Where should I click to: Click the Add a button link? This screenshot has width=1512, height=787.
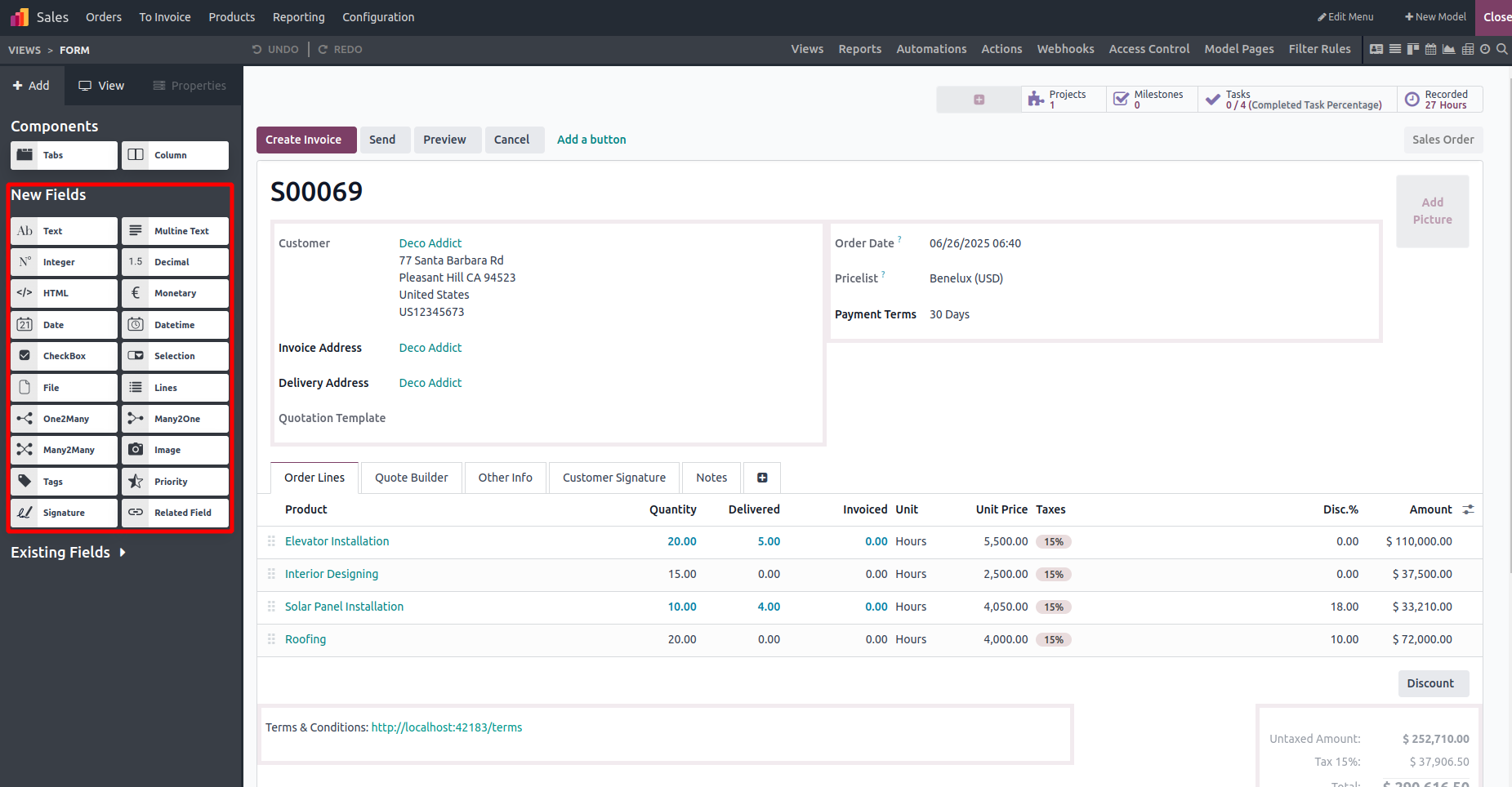591,140
